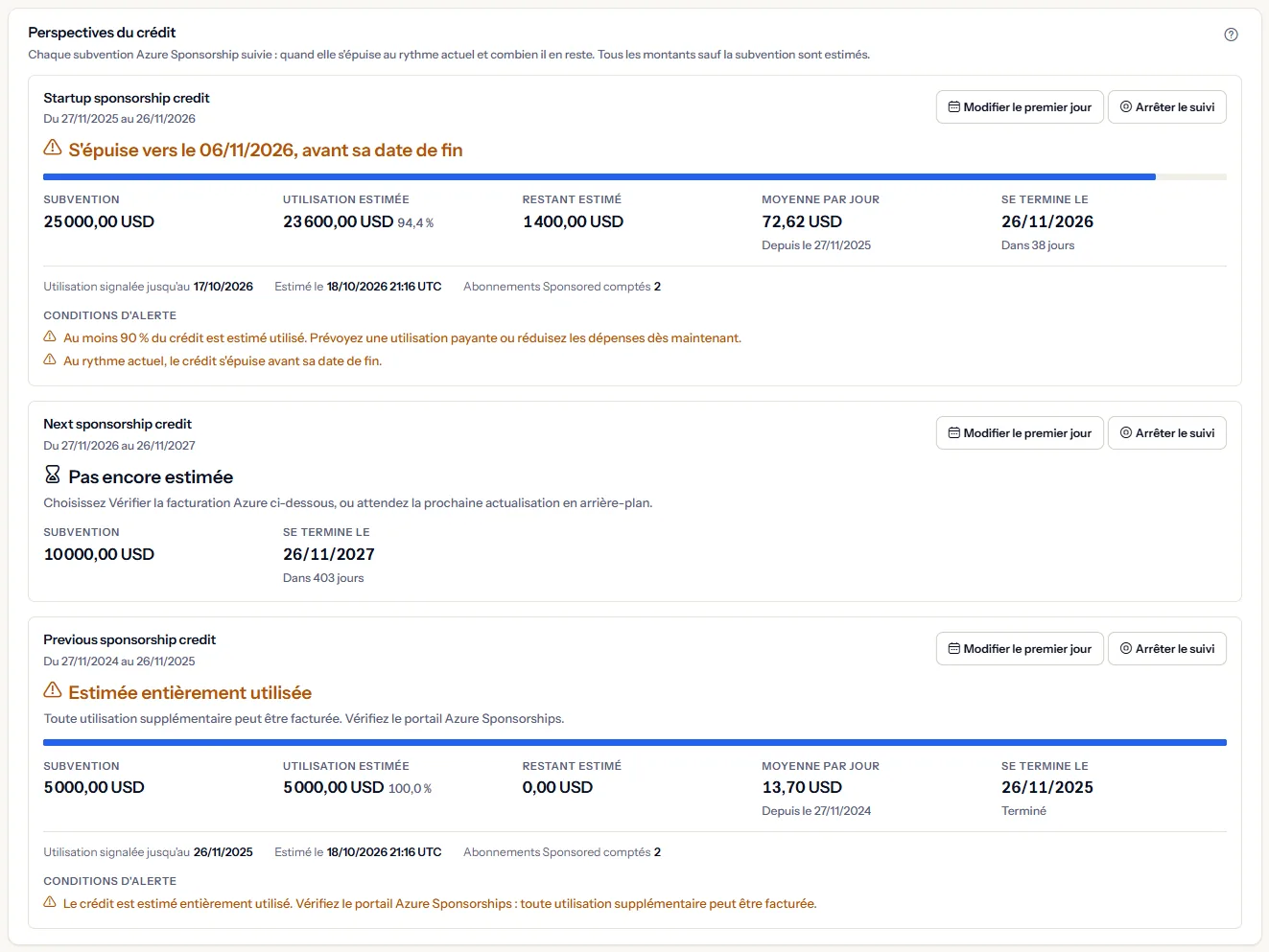Modify first day of Previous sponsorship credit

pyautogui.click(x=1020, y=649)
